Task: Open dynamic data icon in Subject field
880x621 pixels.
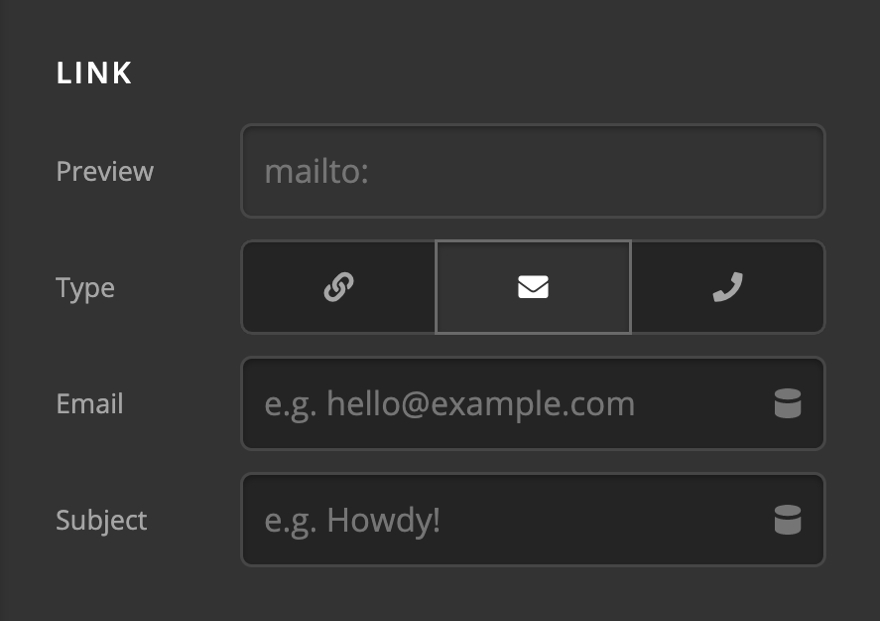Action: tap(788, 520)
